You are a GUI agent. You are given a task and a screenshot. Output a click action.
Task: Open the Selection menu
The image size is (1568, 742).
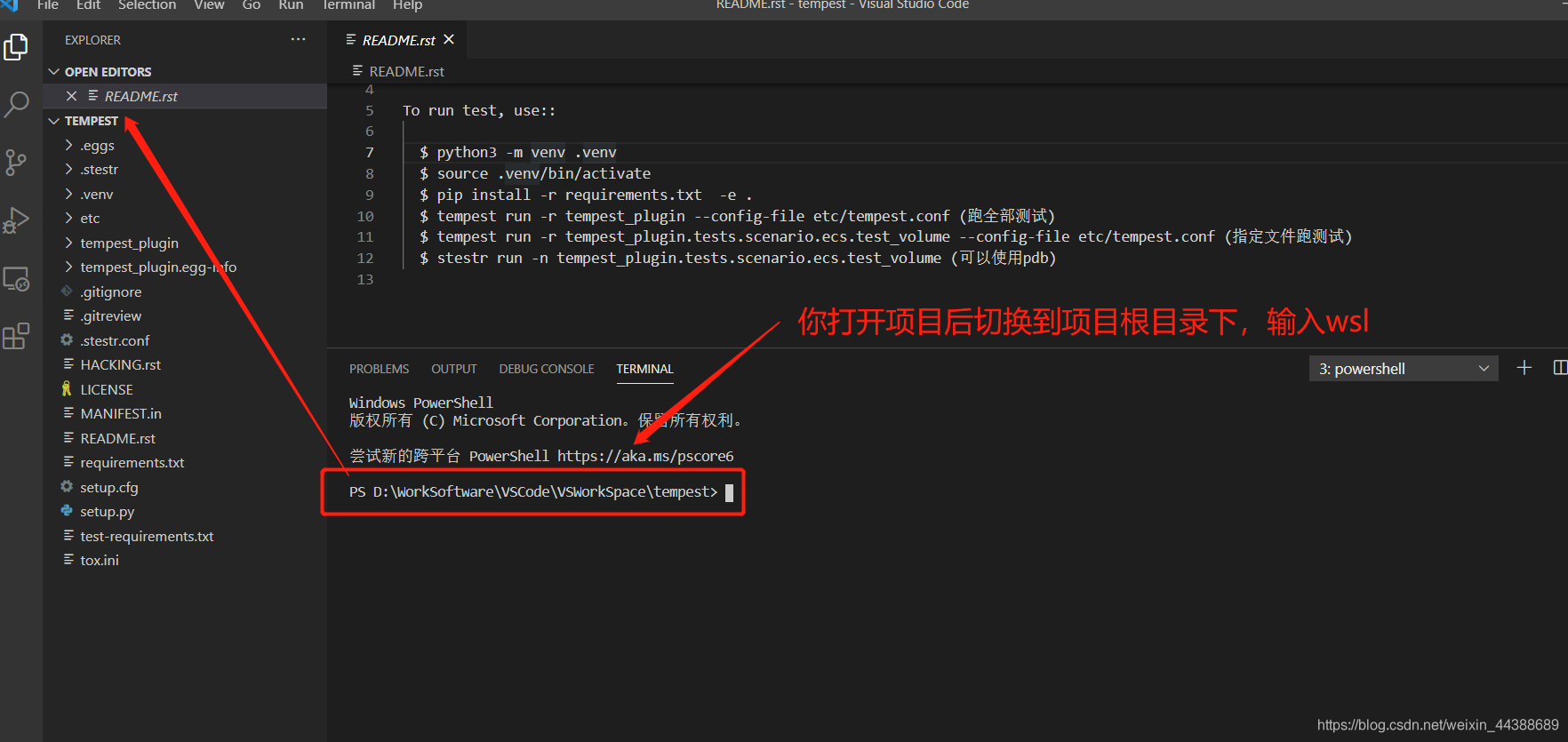148,5
